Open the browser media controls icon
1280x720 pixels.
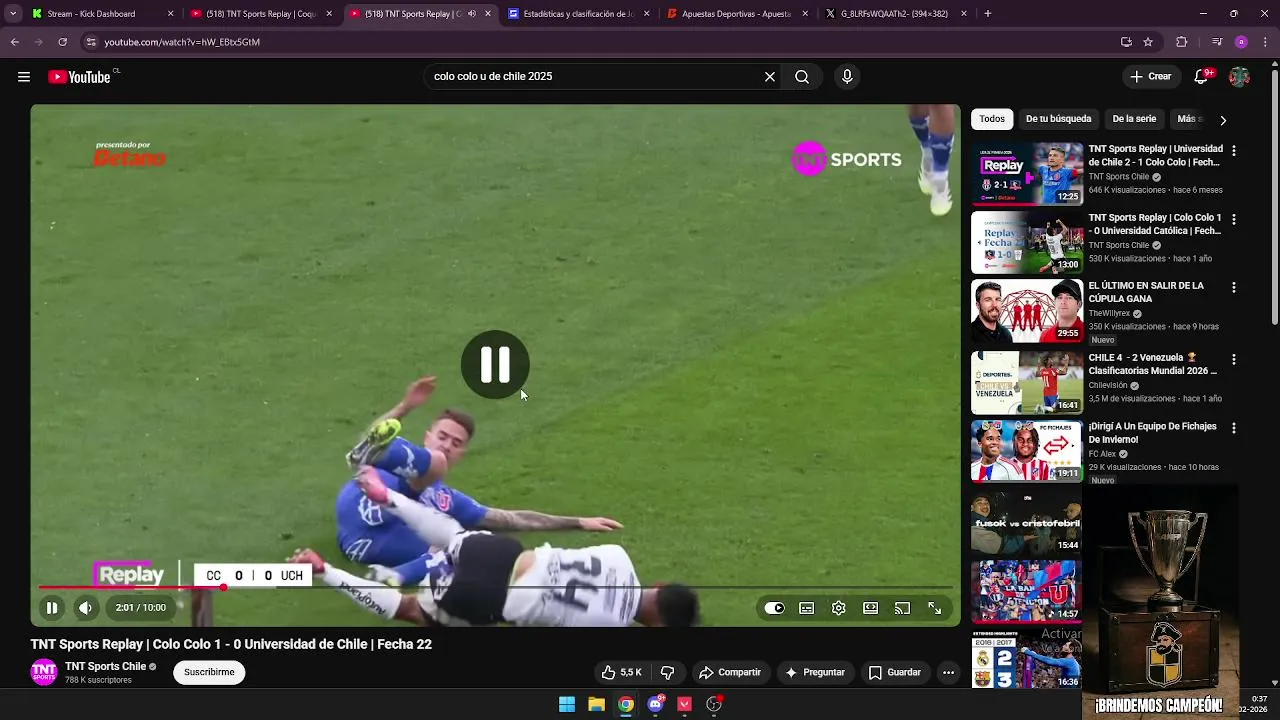1216,42
